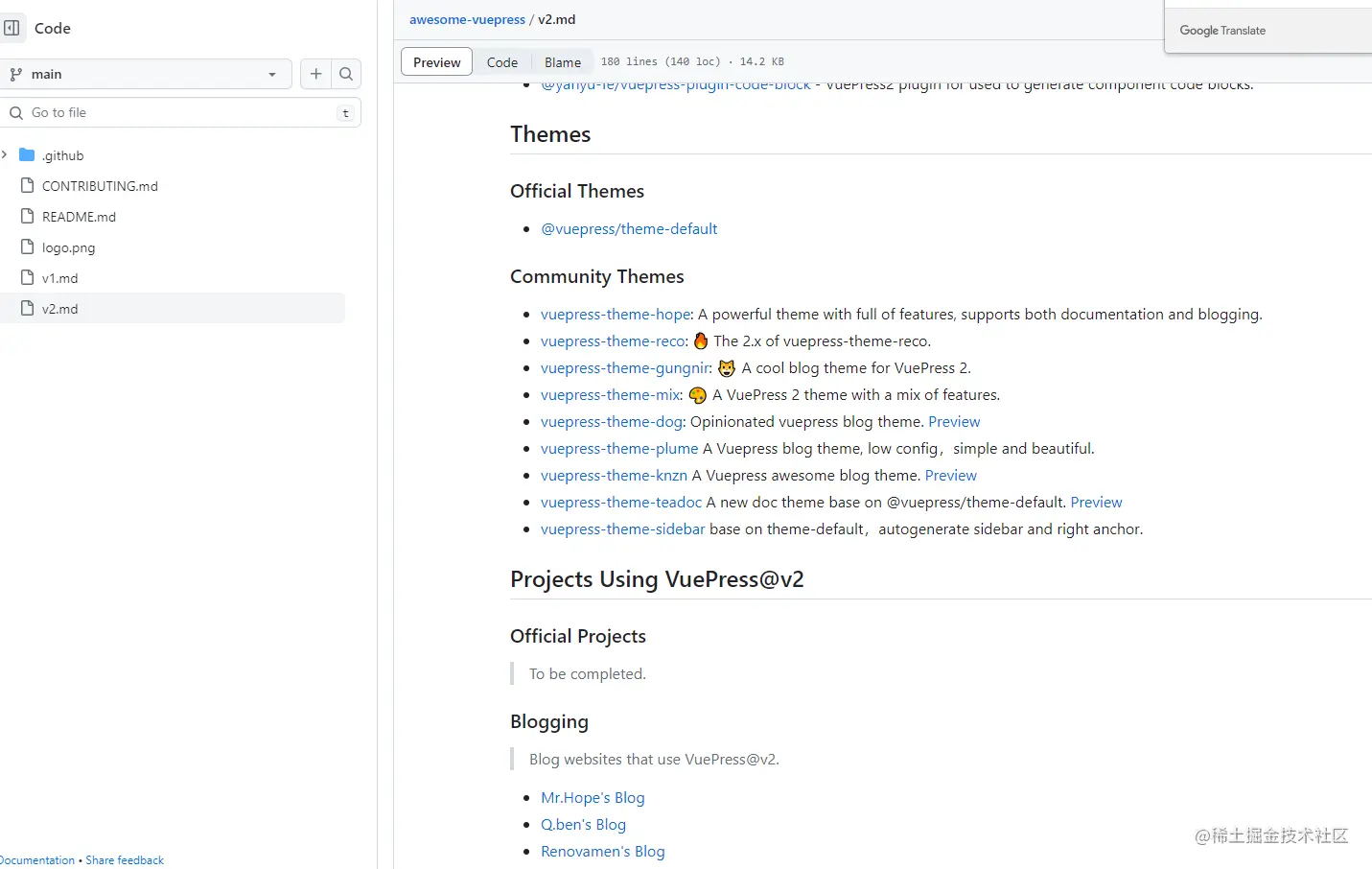Viewport: 1372px width, 869px height.
Task: Open the vuepress-theme-plume link
Action: coord(619,449)
